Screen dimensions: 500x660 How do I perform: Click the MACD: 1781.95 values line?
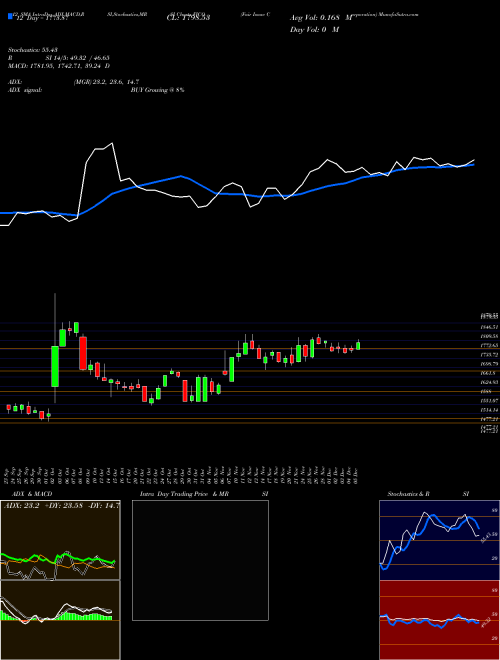59,66
